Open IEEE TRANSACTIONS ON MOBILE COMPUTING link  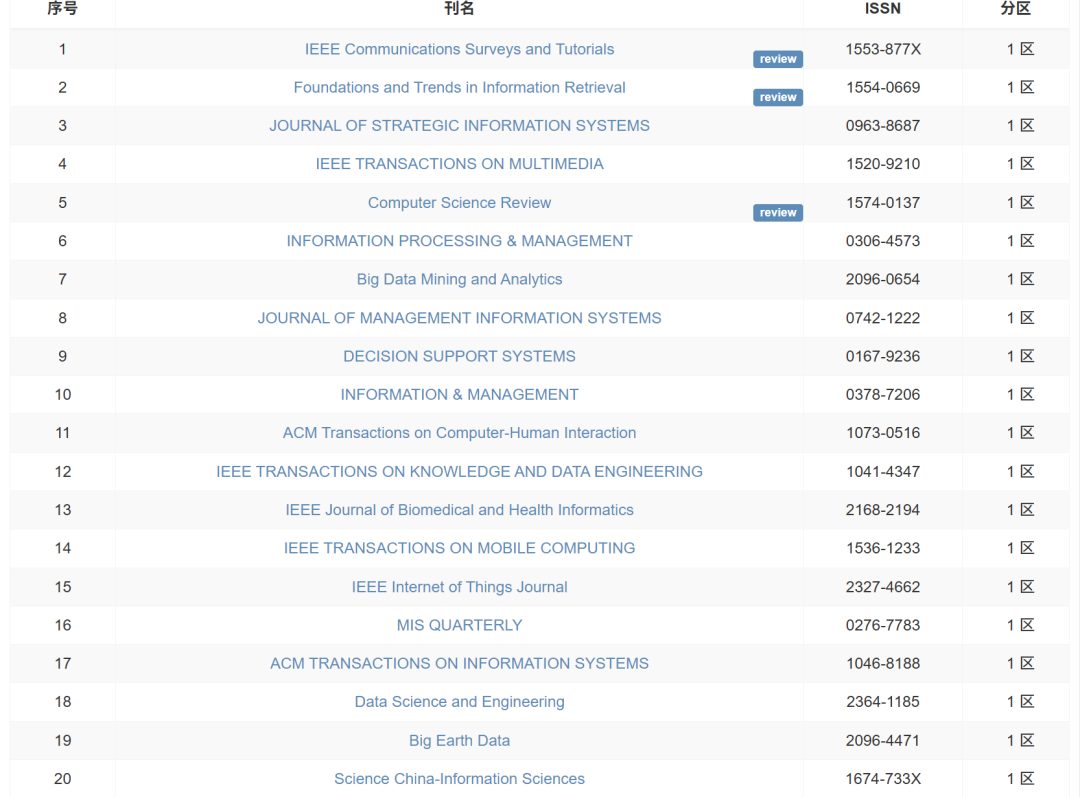pyautogui.click(x=459, y=548)
